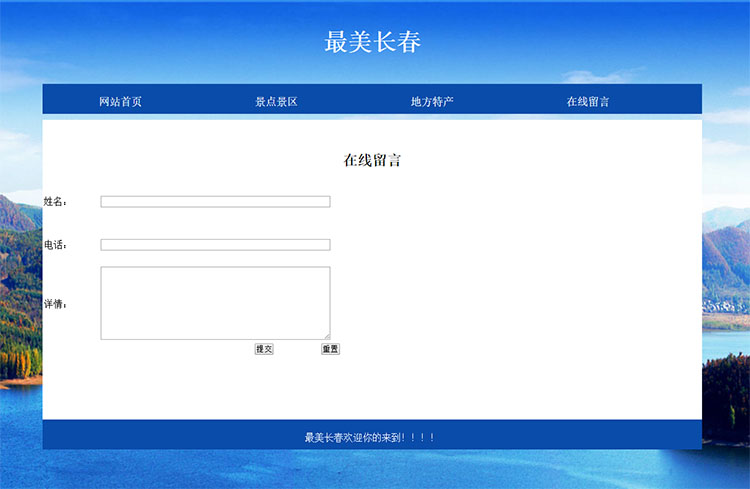This screenshot has width=750, height=489.
Task: Click 在线留言 in the navigation bar
Action: (588, 101)
